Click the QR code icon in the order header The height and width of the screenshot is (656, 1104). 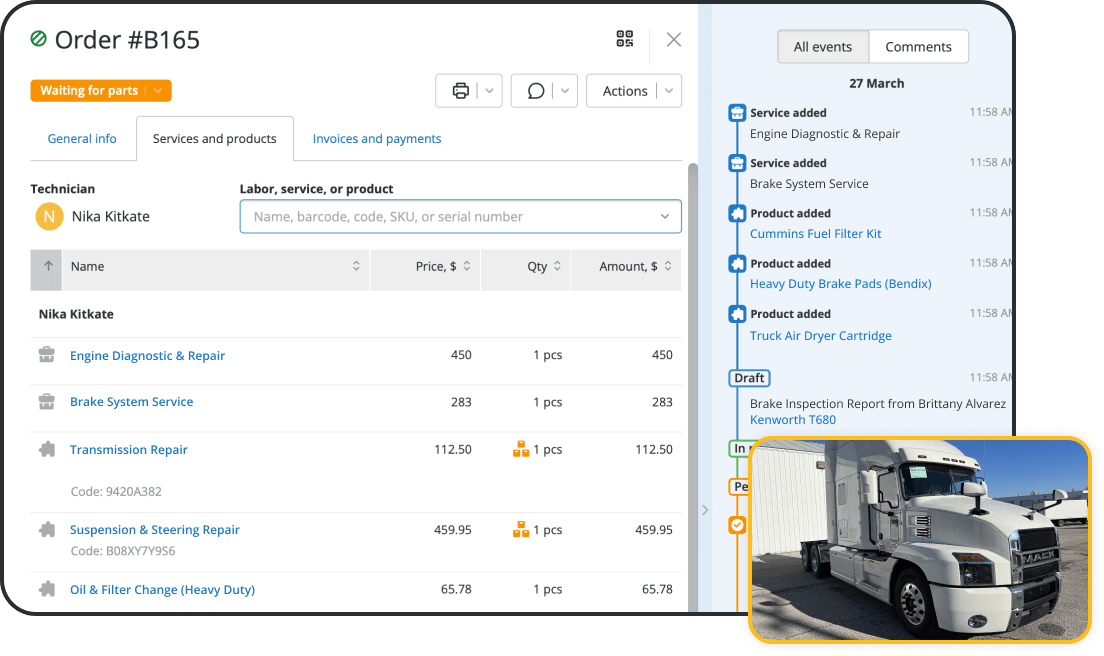tap(624, 39)
